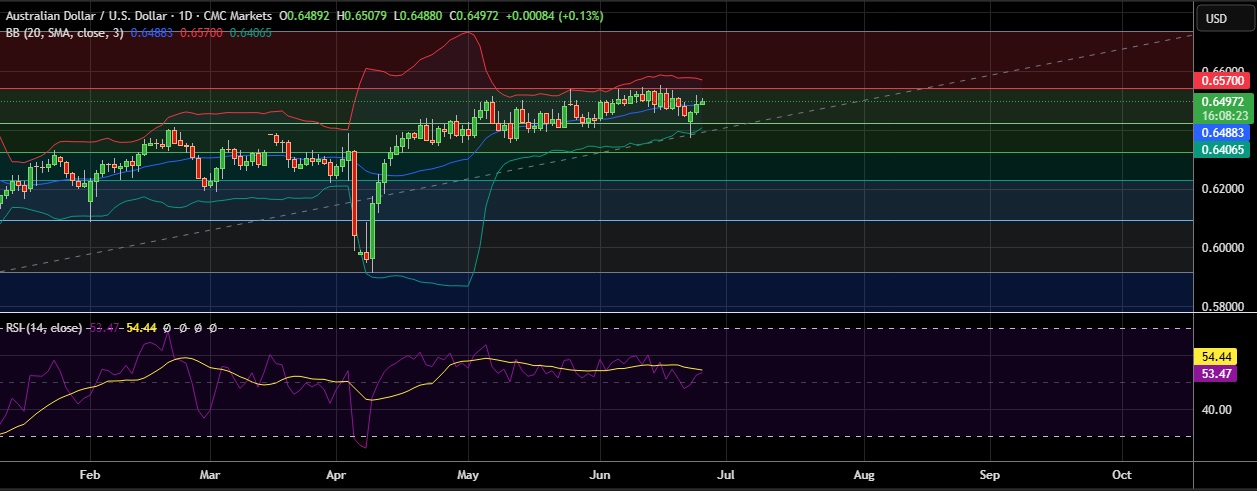The width and height of the screenshot is (1257, 491).
Task: Select the RSI (14, close) indicator legend
Action: tap(44, 327)
